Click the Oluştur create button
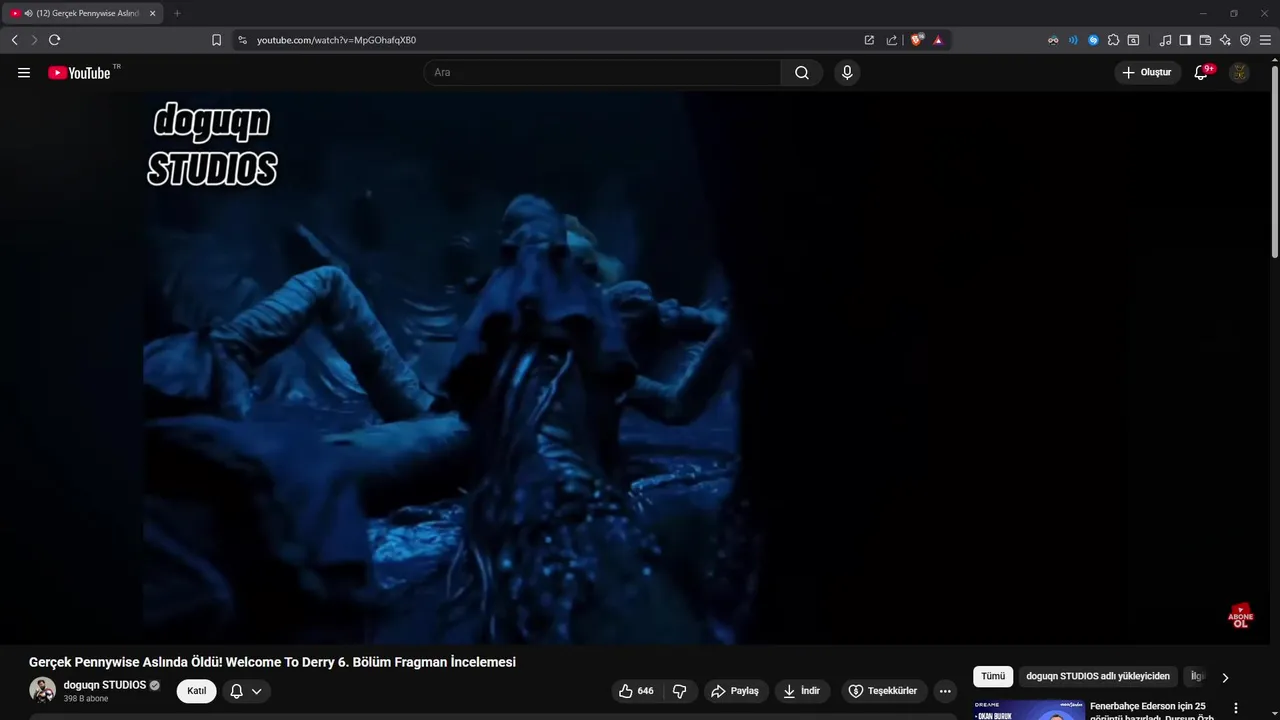Viewport: 1280px width, 720px height. click(1147, 73)
